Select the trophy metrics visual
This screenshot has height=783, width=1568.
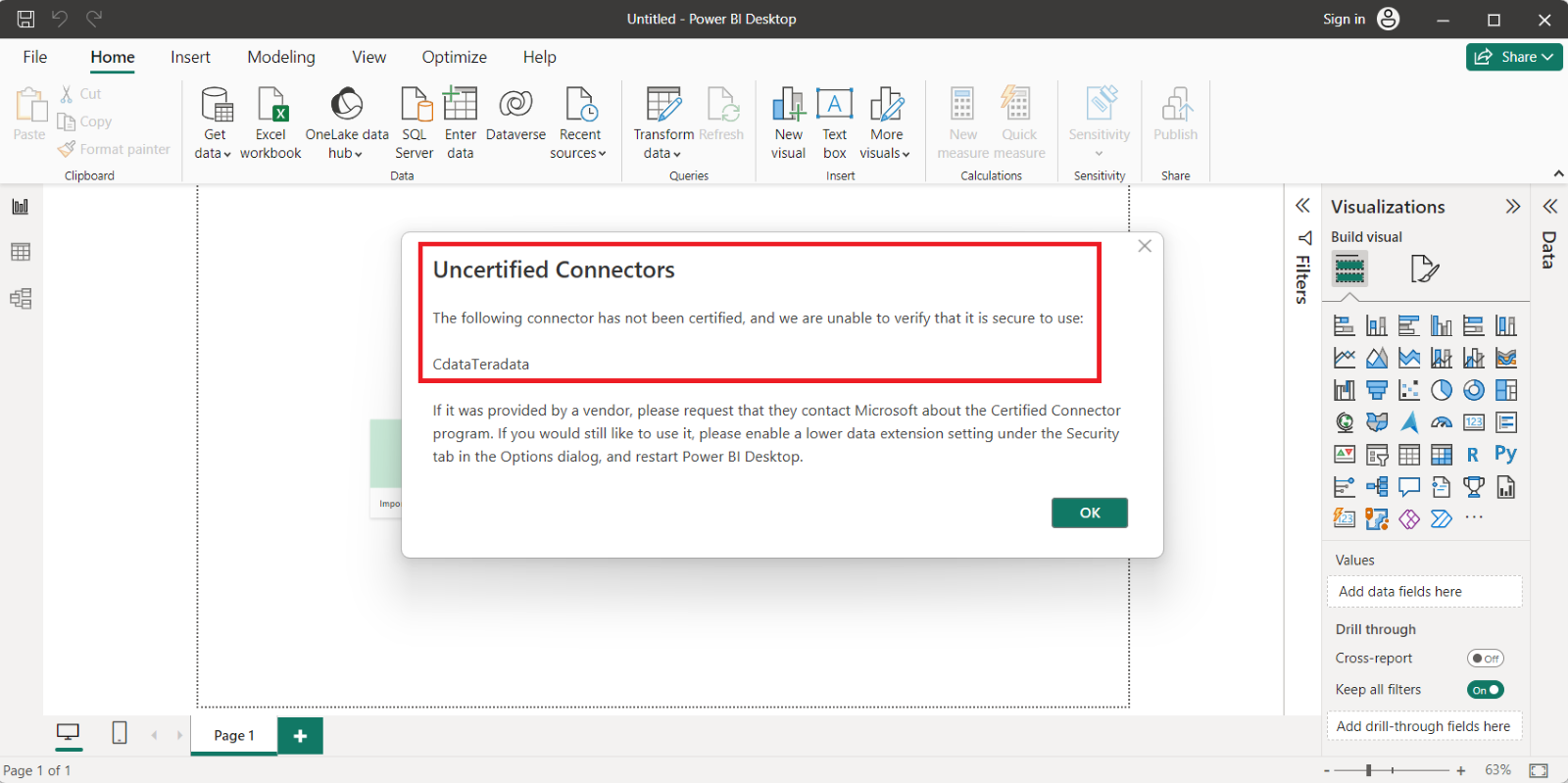click(x=1474, y=487)
